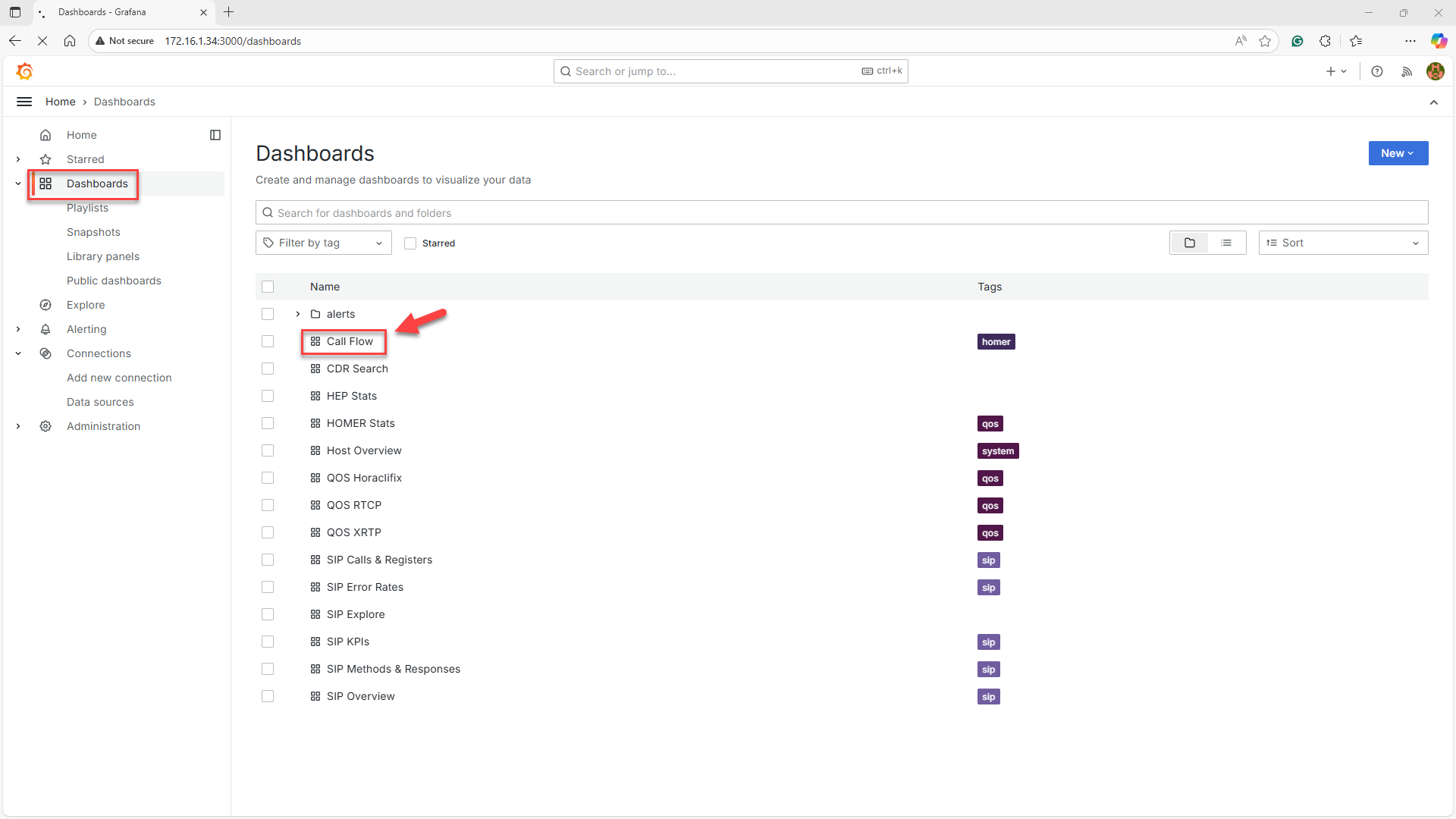Expand the alerts folder
Screen dimensions: 1456x819
pyautogui.click(x=297, y=314)
